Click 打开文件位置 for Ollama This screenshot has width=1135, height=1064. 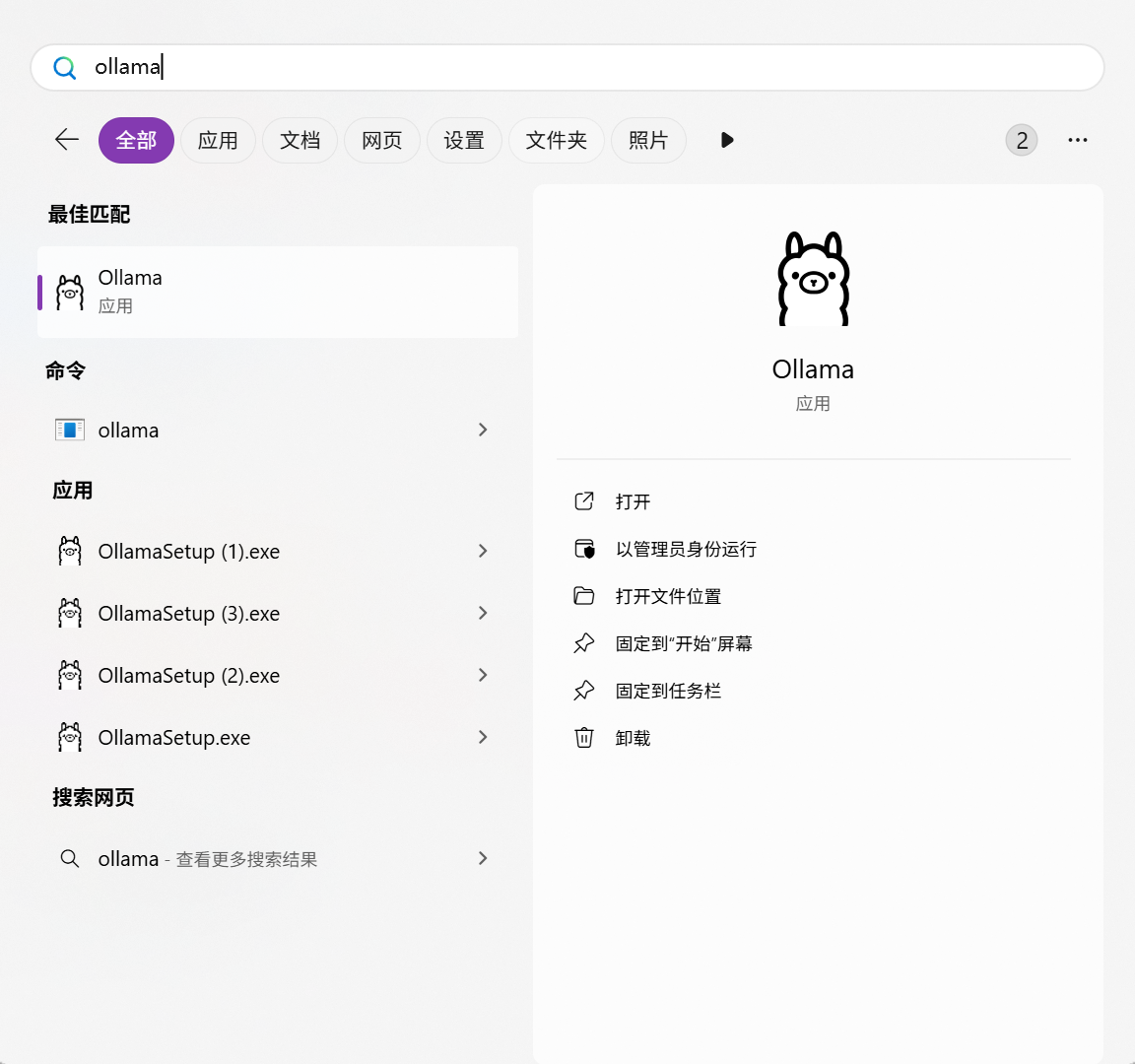667,596
